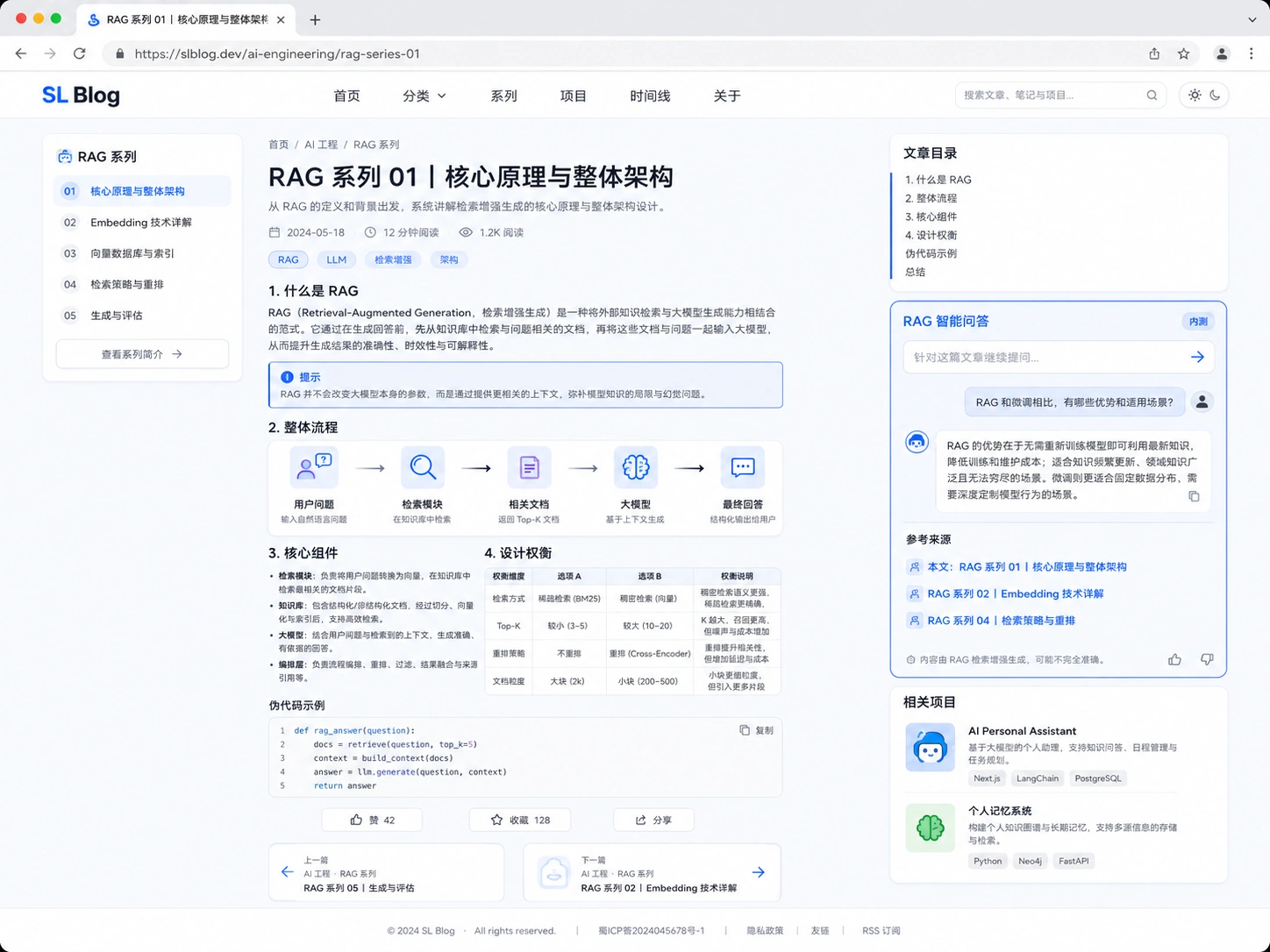
Task: Open the 项目 navigation item
Action: 574,96
